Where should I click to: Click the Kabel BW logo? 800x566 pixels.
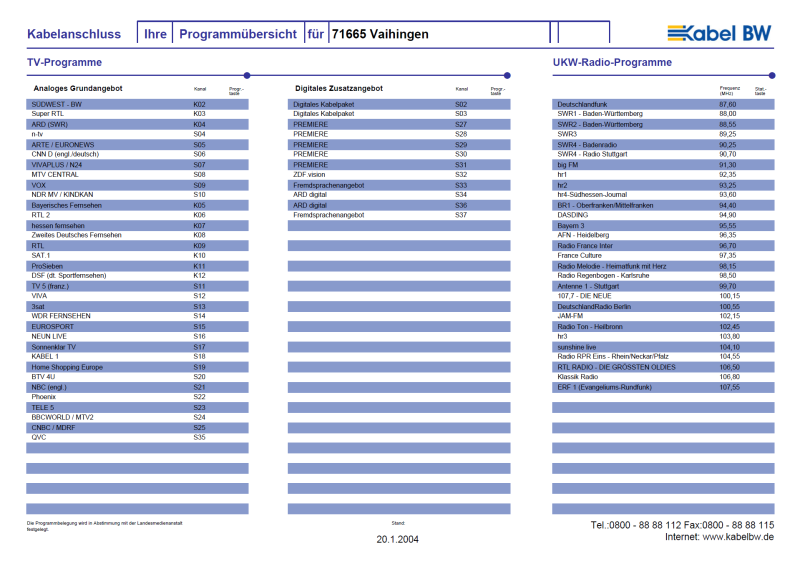point(719,34)
